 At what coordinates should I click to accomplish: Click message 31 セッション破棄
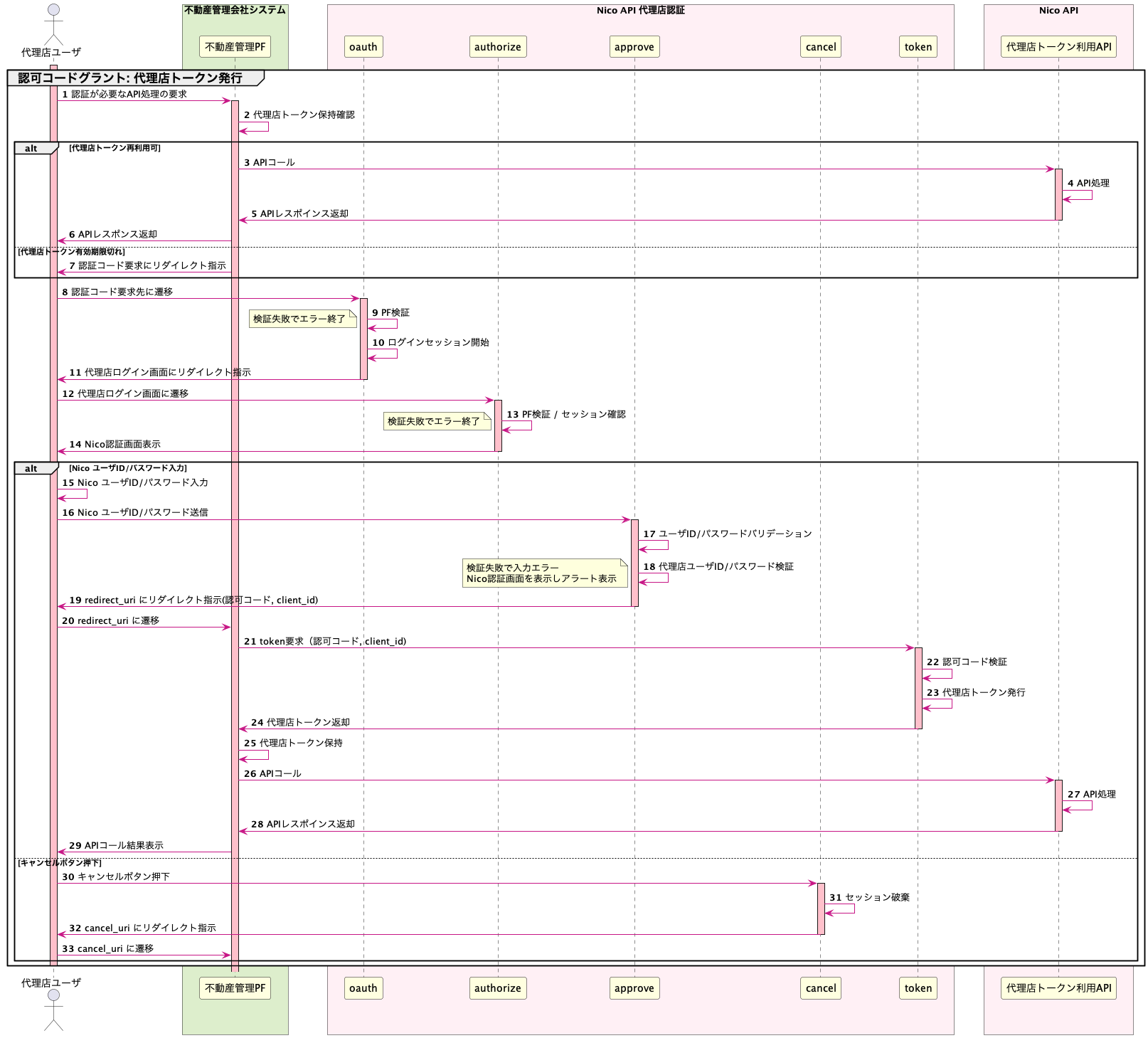coord(870,897)
